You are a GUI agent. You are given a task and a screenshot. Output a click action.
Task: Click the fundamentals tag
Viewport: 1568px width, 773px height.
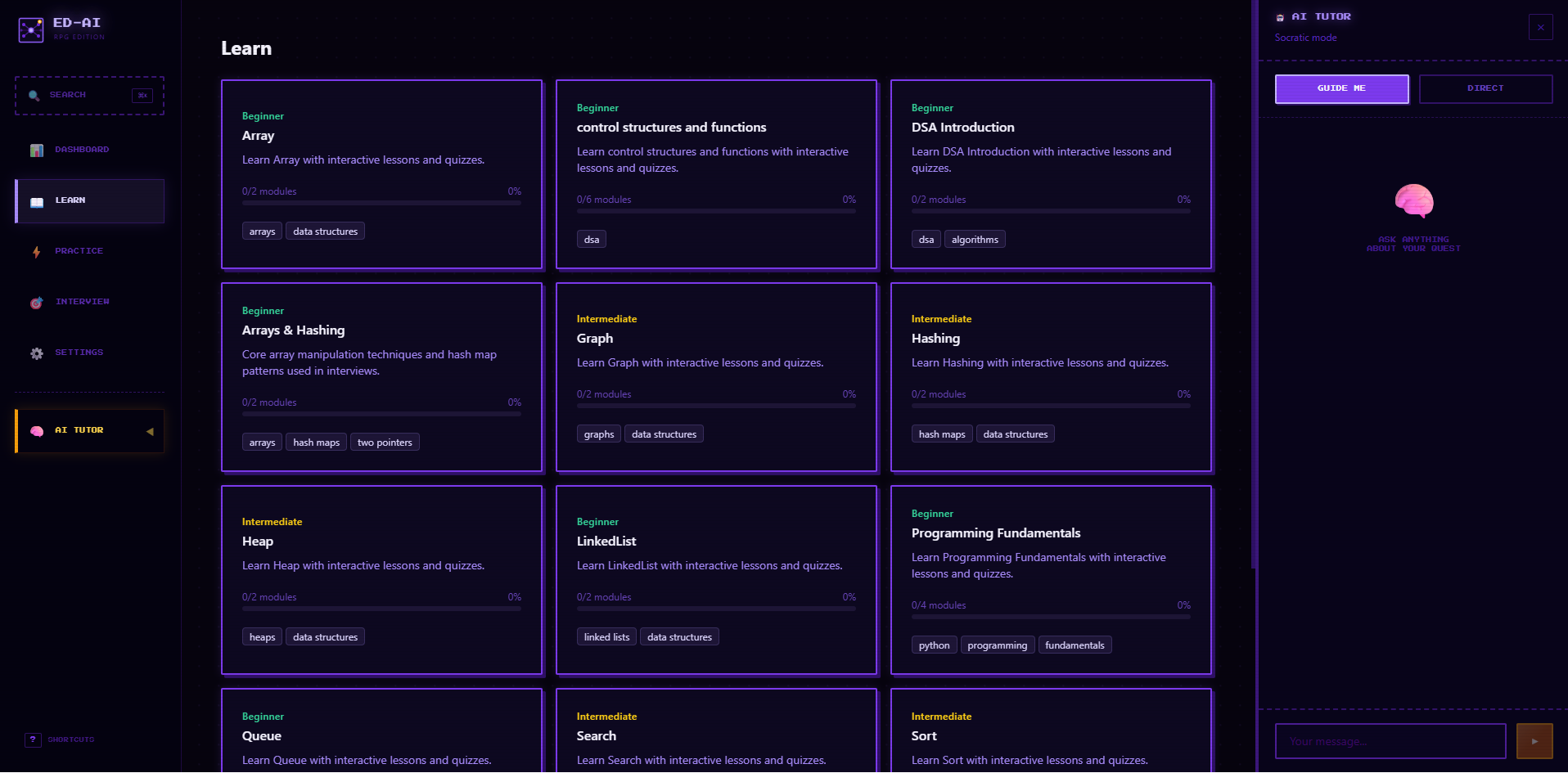1075,645
